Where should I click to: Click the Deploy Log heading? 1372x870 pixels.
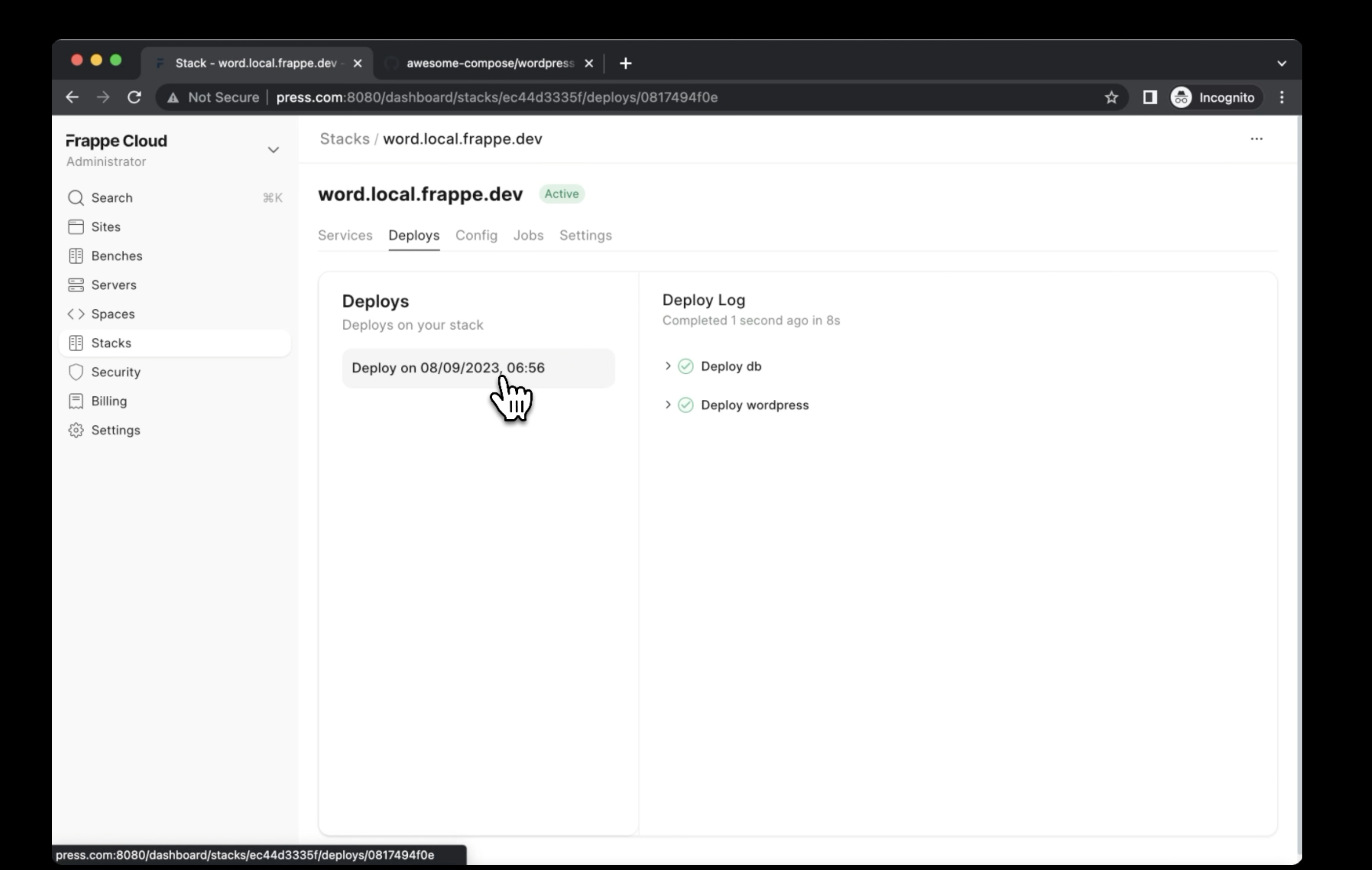[704, 300]
